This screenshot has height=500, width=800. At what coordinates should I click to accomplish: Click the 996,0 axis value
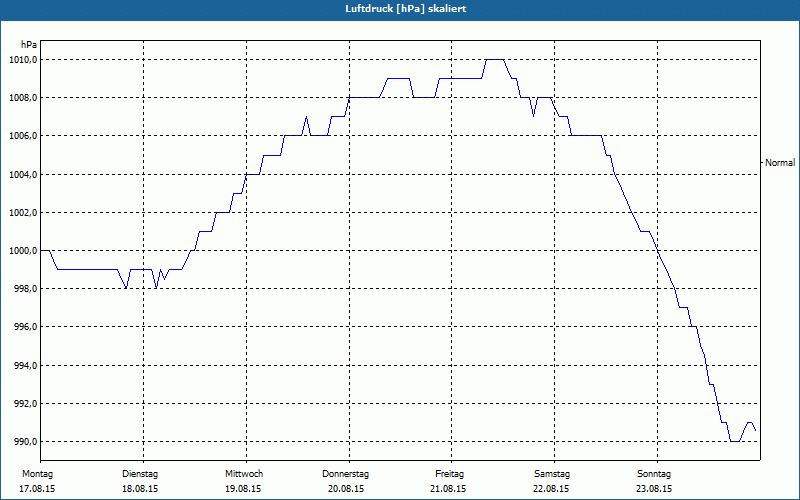[25, 327]
